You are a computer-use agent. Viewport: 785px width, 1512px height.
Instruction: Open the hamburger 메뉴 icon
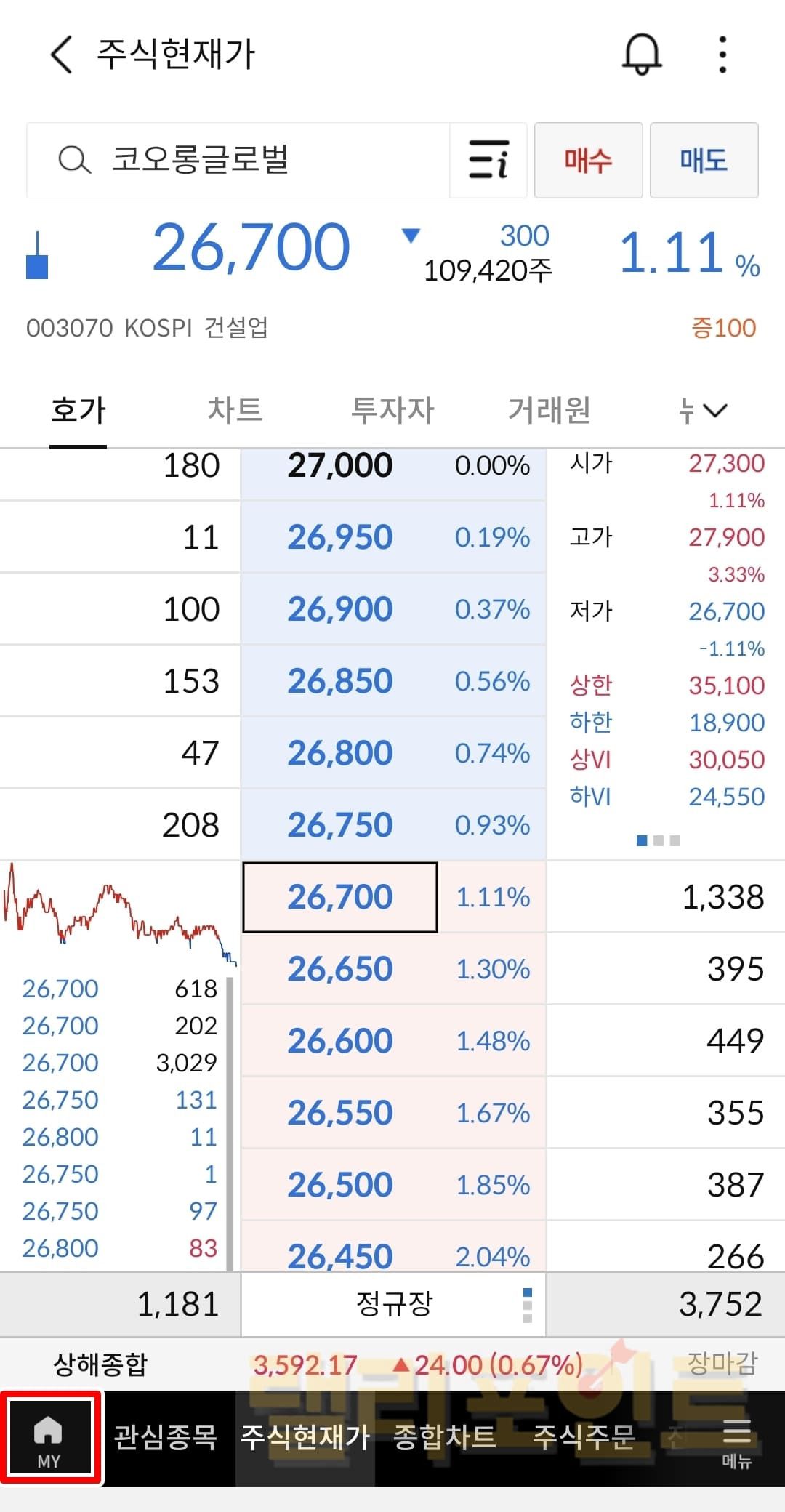point(736,1439)
